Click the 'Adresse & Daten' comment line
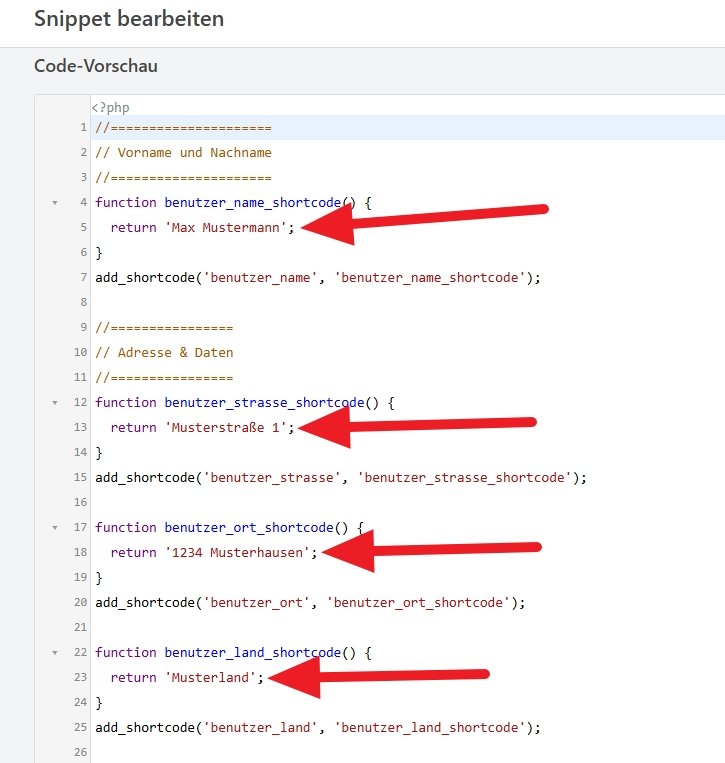 coord(164,353)
